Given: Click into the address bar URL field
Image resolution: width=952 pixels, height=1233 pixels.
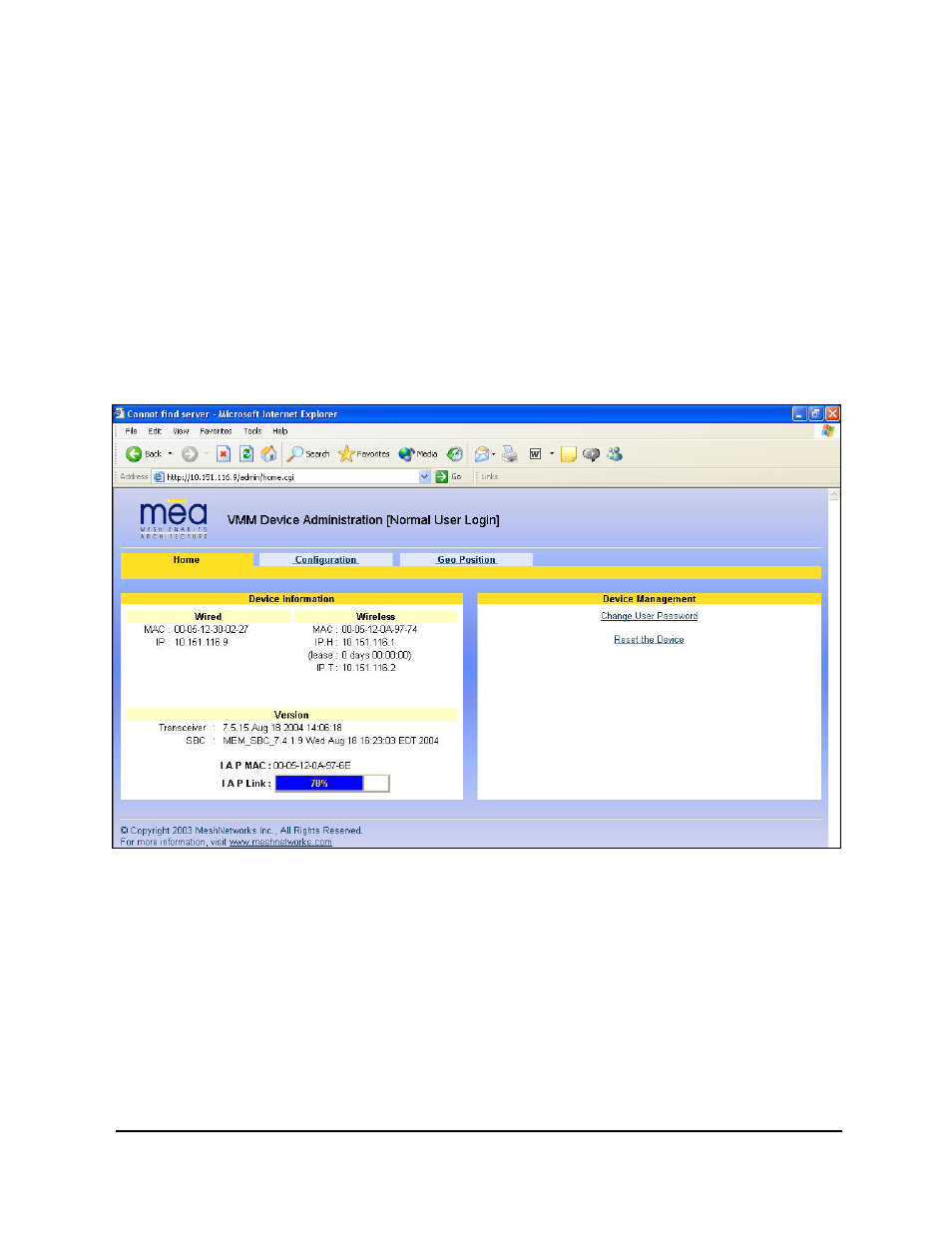Looking at the screenshot, I should [291, 477].
